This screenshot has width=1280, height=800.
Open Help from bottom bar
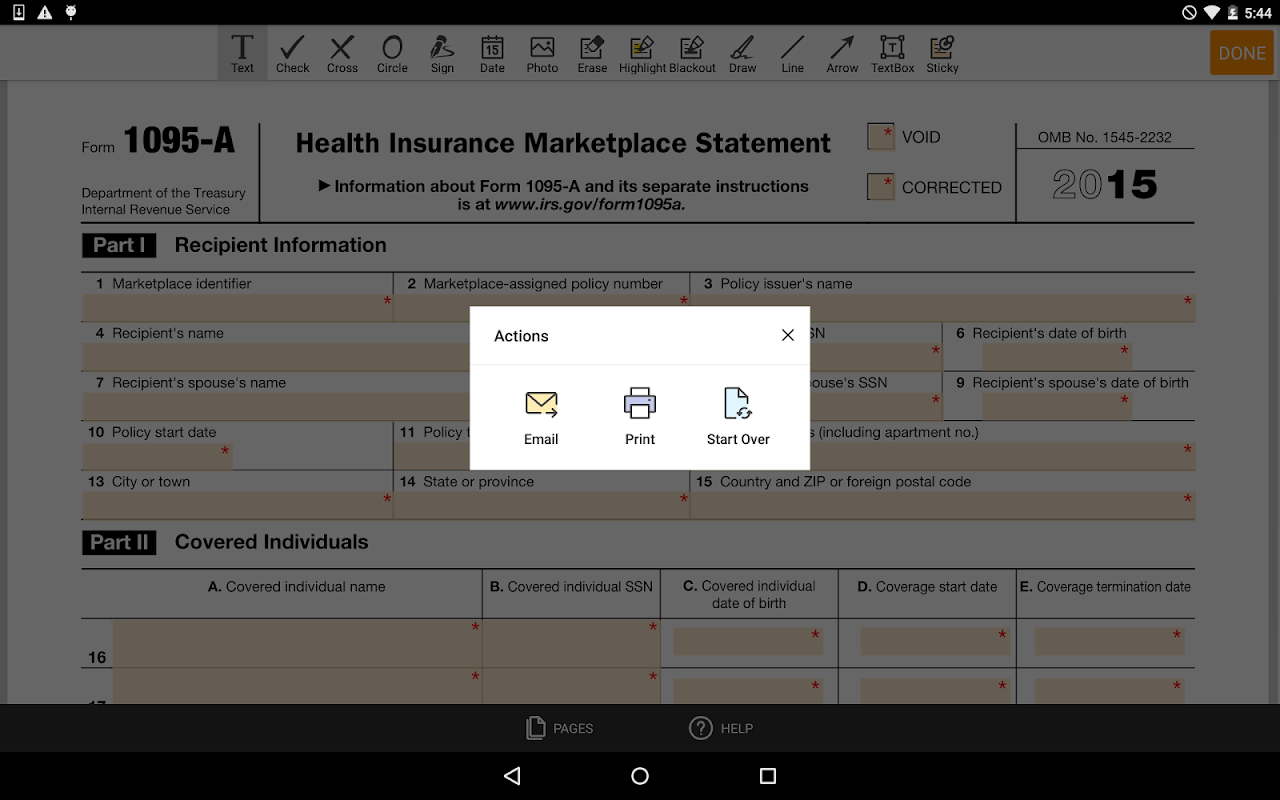(x=721, y=728)
